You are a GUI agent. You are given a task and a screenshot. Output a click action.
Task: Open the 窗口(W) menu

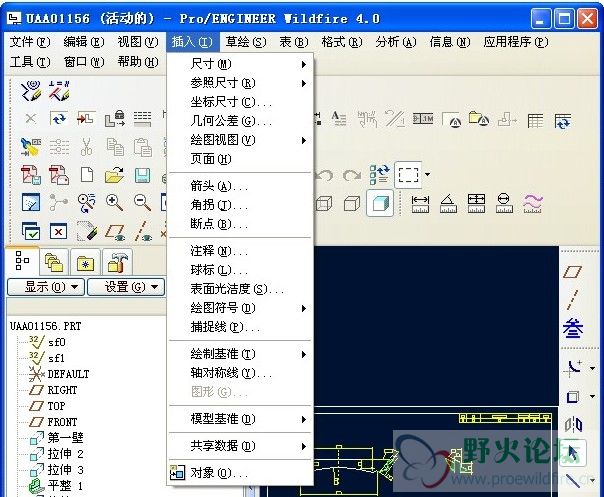point(84,61)
